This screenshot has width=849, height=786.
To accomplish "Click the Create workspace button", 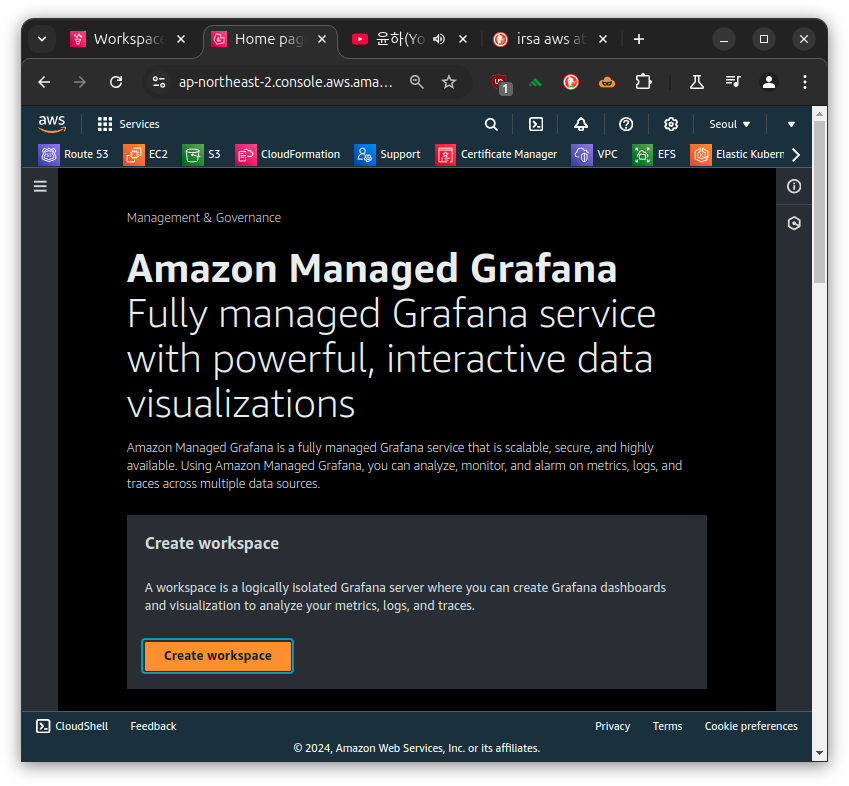I will [x=218, y=656].
